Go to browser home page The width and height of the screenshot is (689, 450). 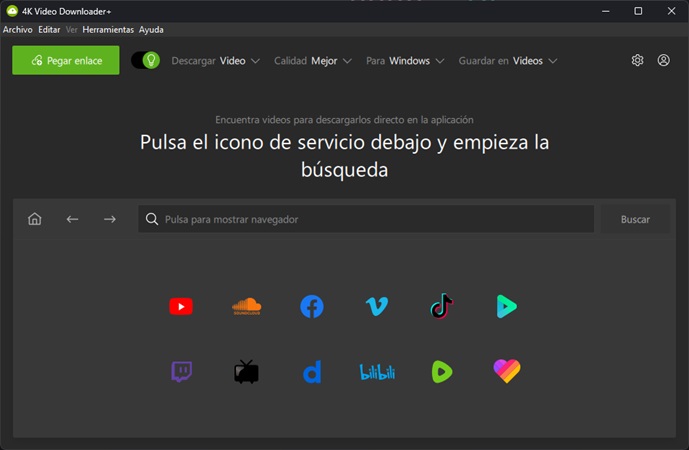(x=35, y=219)
